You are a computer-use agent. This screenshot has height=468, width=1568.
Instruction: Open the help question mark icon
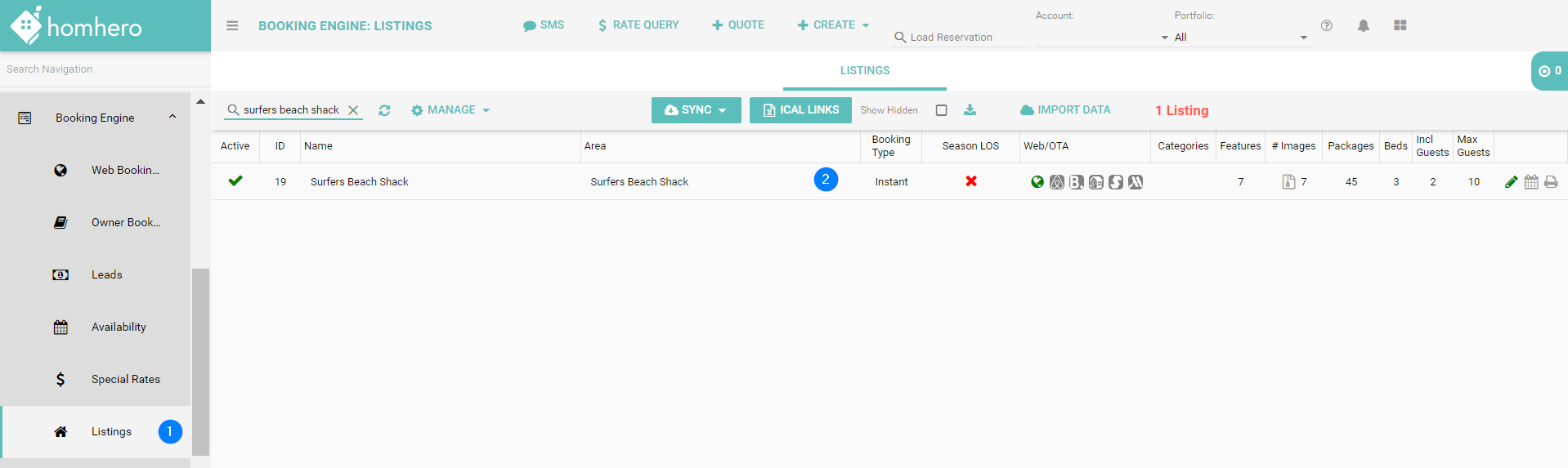(x=1326, y=26)
